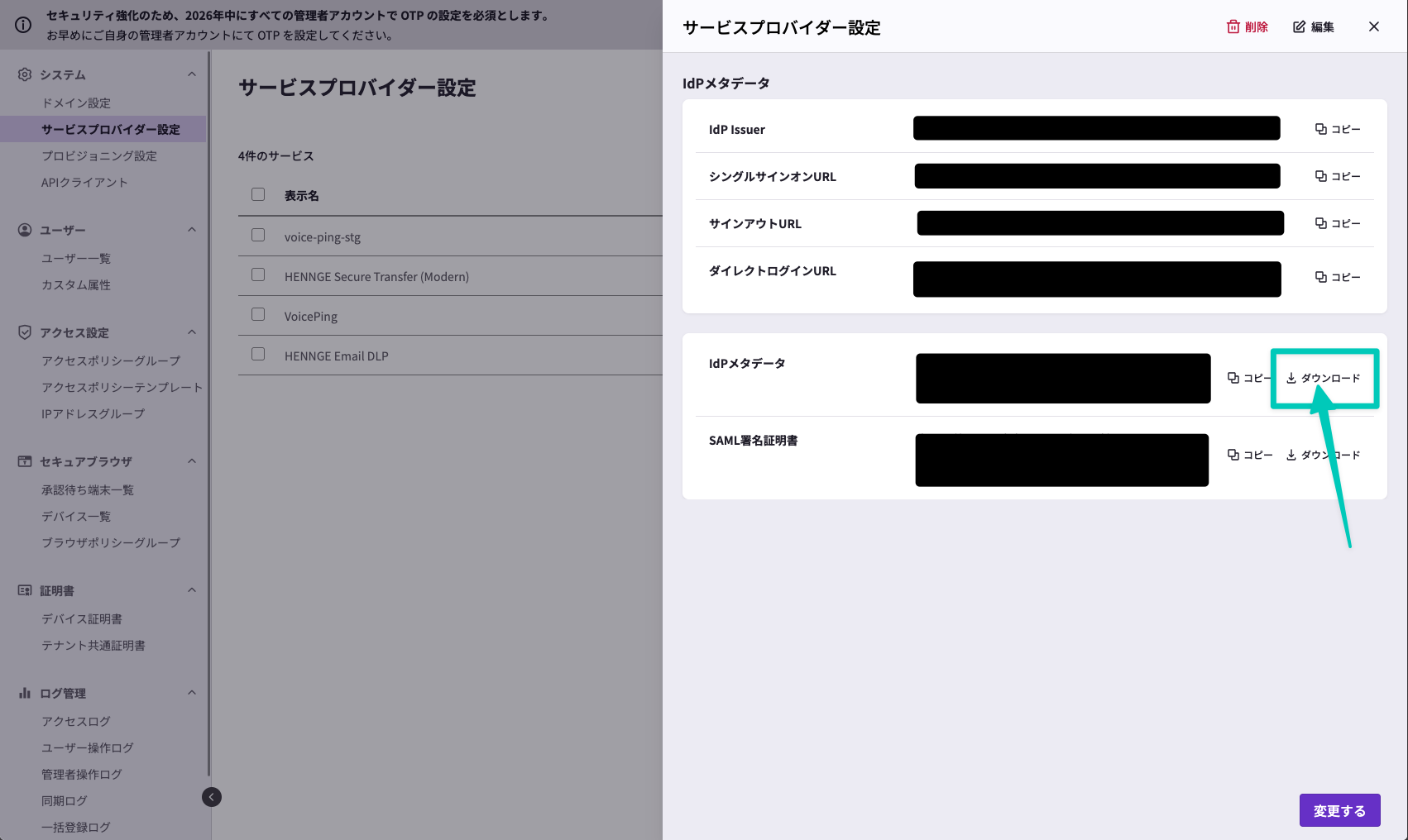
Task: Copy the IdP Issuer value
Action: click(x=1338, y=129)
